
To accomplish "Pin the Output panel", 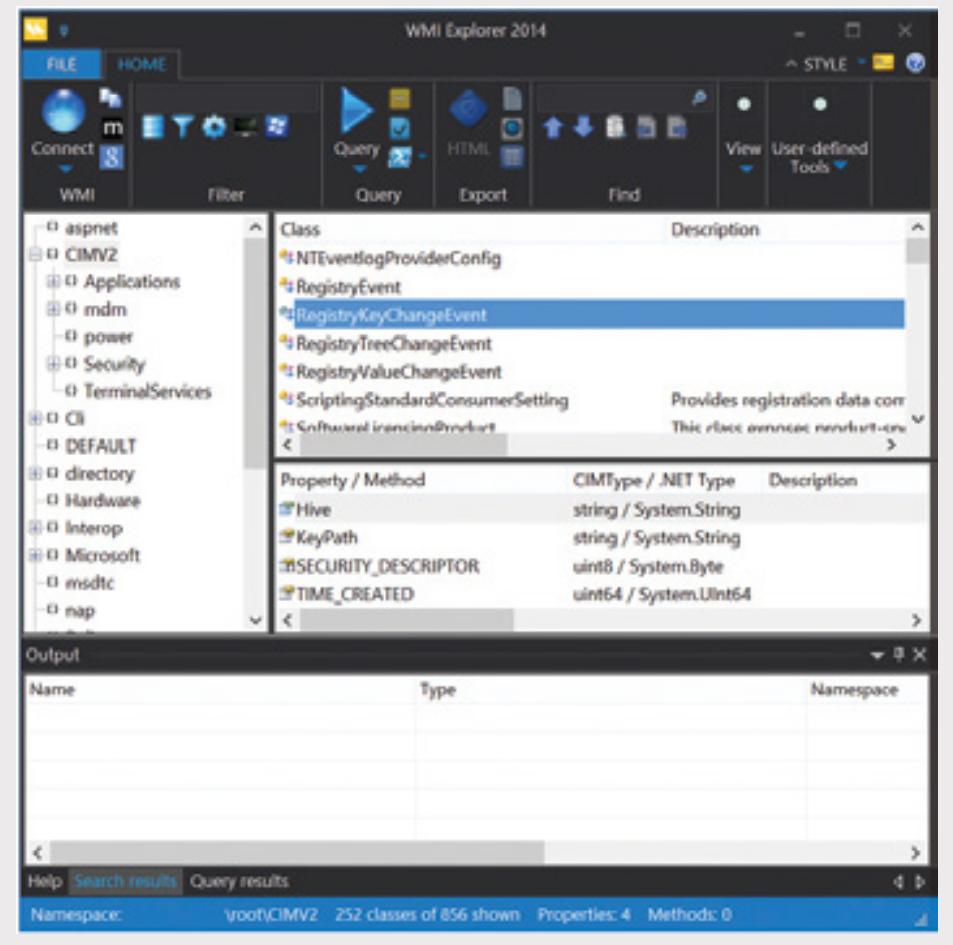I will pos(899,655).
